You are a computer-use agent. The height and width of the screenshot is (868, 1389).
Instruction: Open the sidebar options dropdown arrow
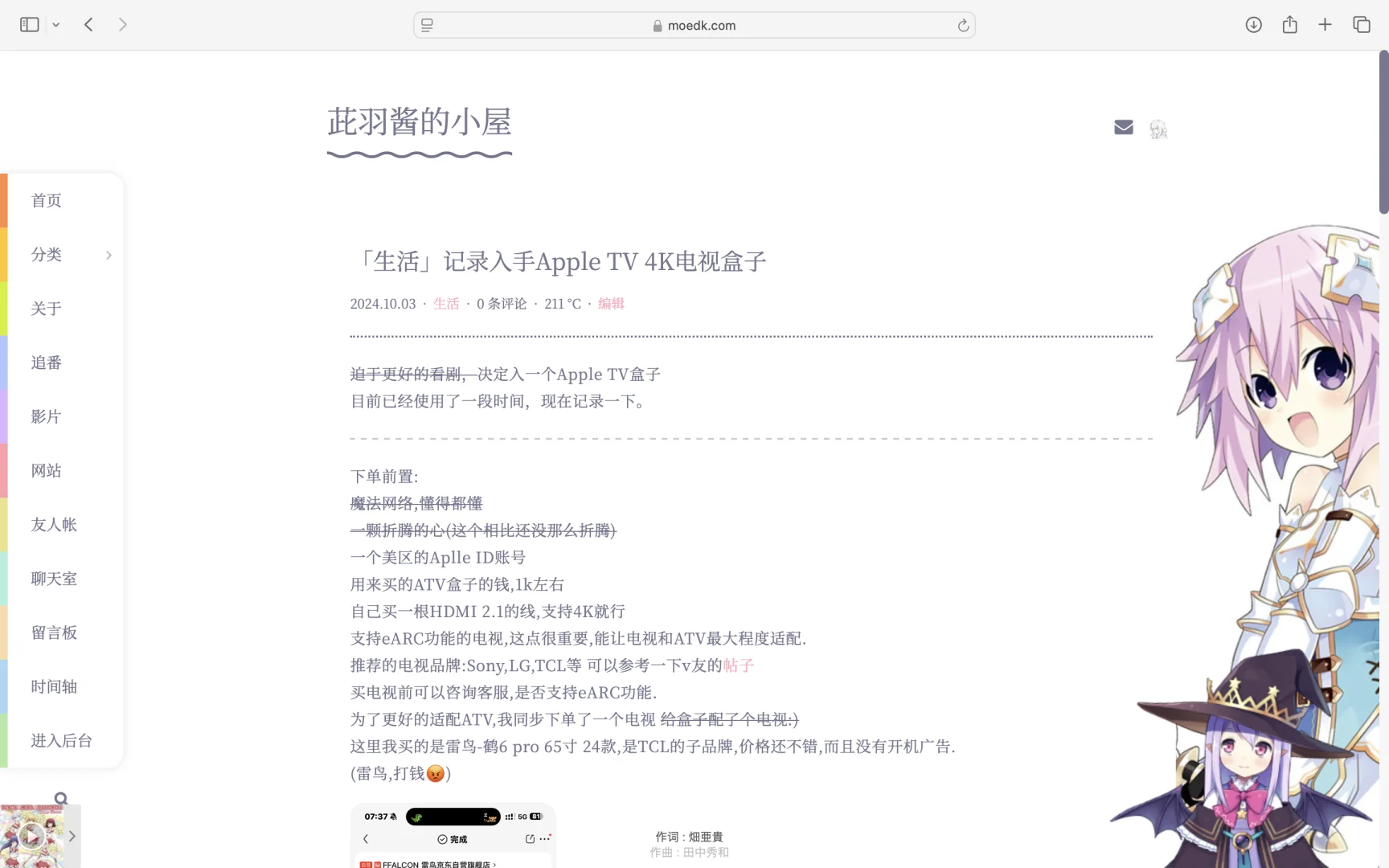coord(55,24)
